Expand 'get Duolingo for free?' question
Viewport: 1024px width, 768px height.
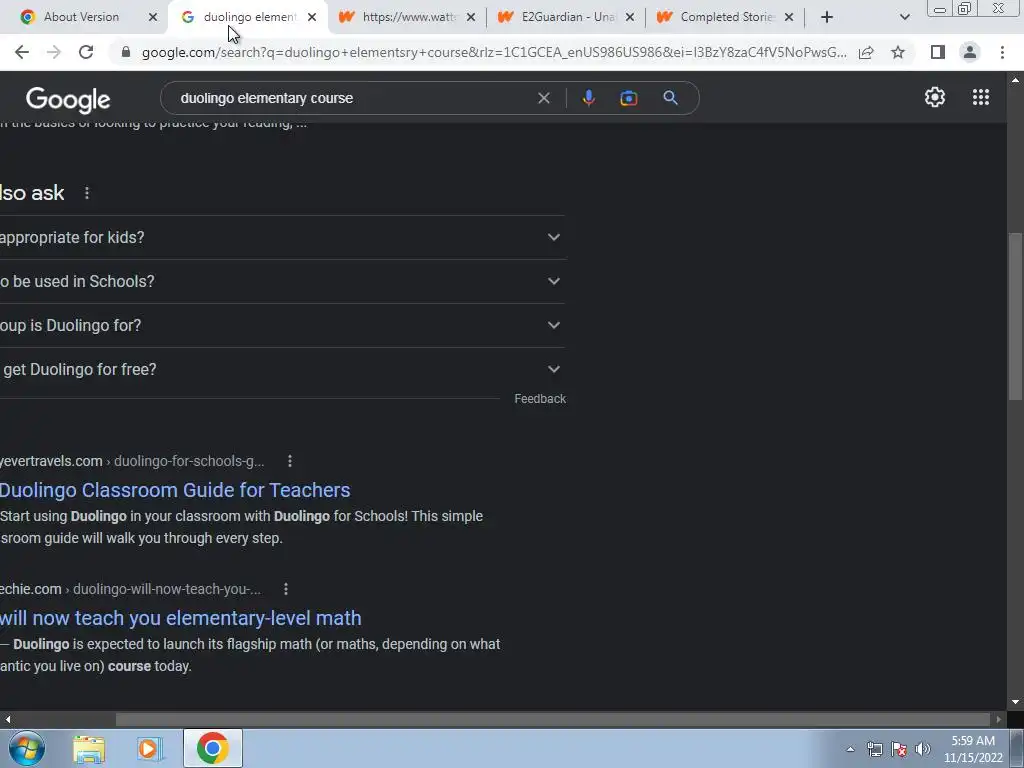pyautogui.click(x=282, y=369)
